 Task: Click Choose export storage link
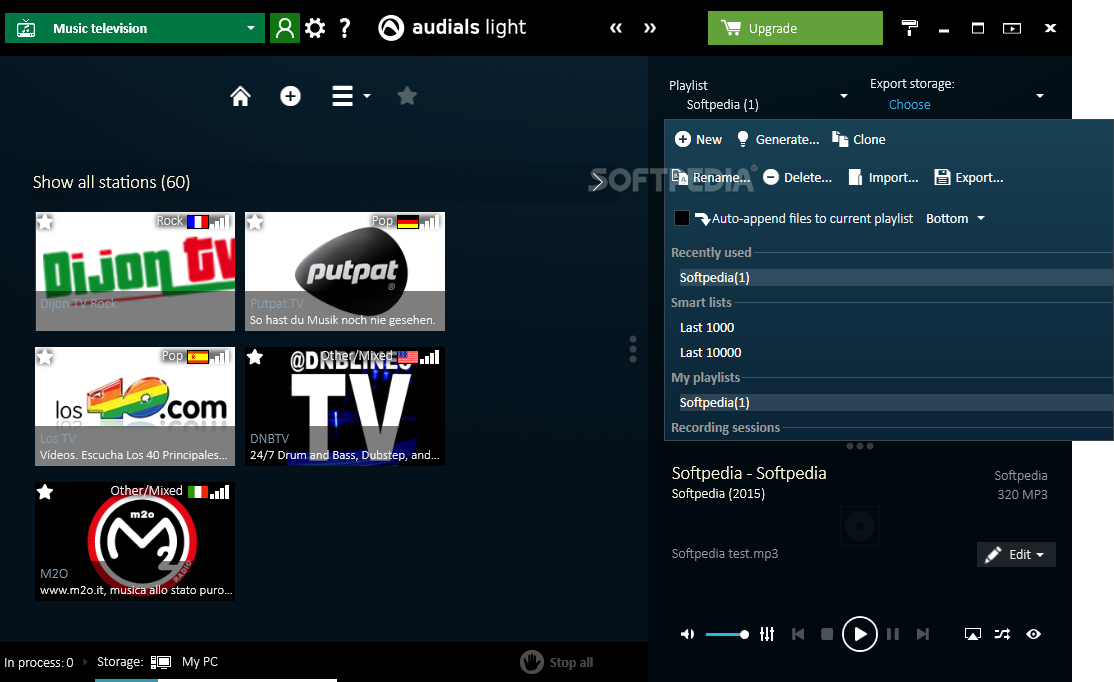pos(909,104)
